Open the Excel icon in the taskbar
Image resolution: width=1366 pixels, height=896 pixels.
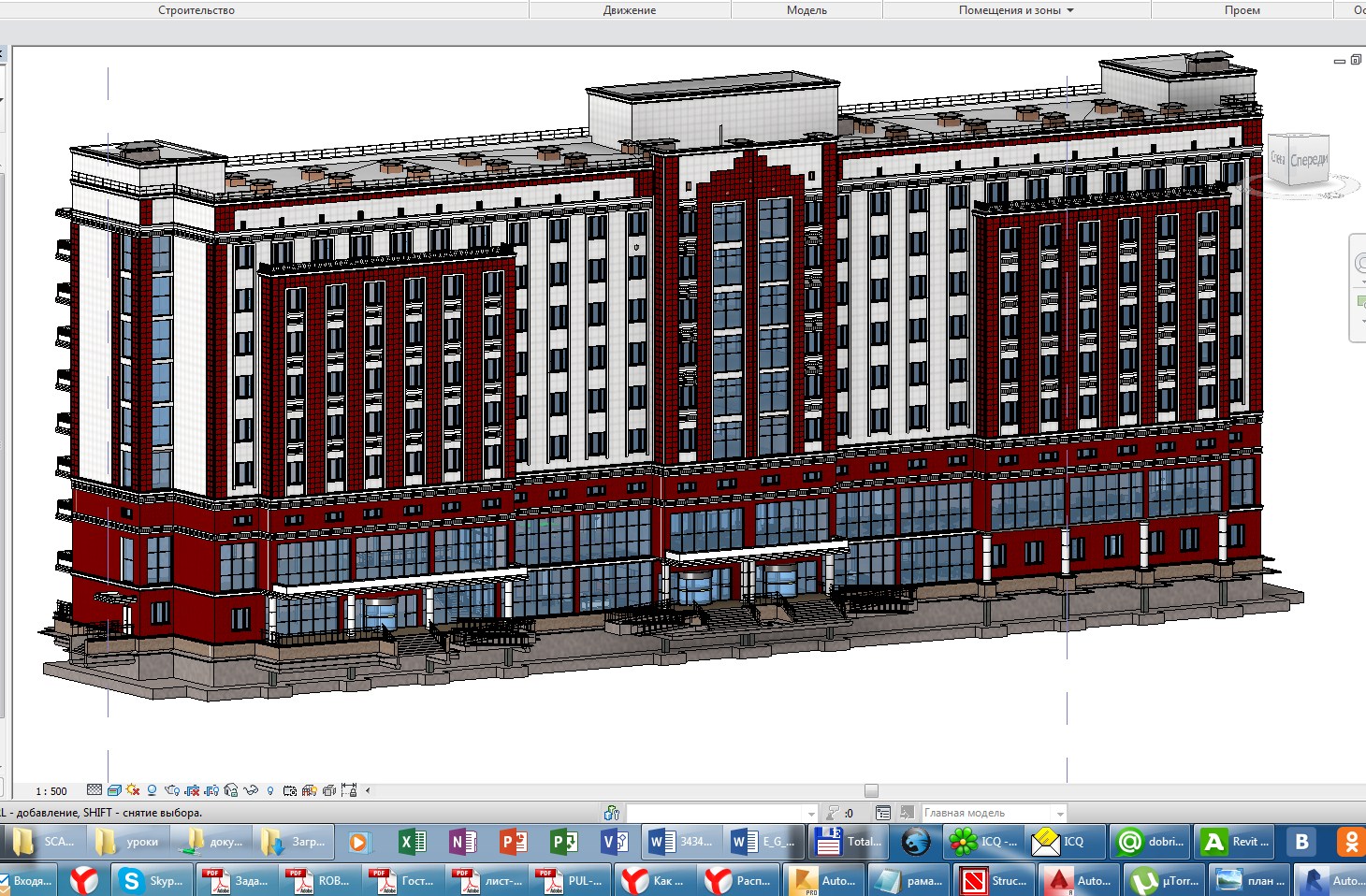coord(411,842)
